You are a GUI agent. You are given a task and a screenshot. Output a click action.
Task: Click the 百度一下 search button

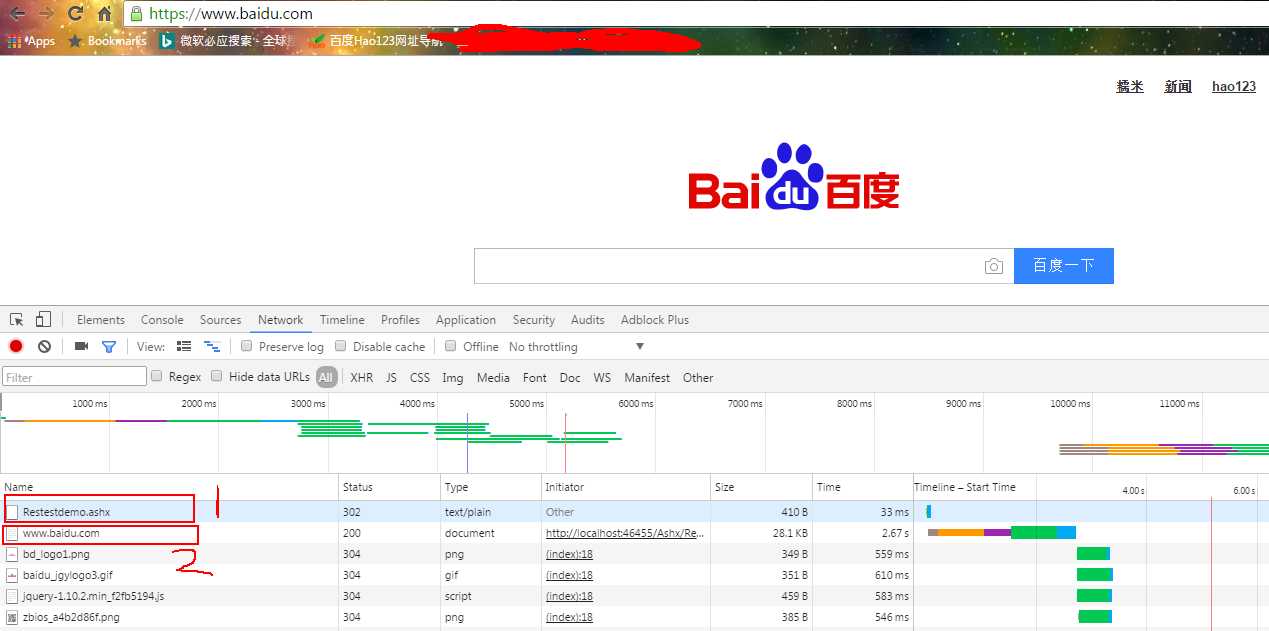point(1063,266)
